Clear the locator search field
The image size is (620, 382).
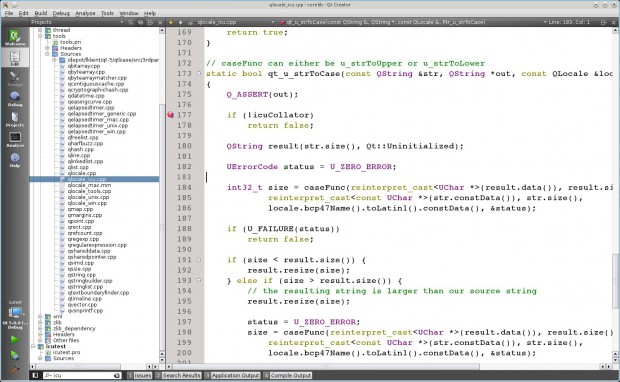[117, 375]
